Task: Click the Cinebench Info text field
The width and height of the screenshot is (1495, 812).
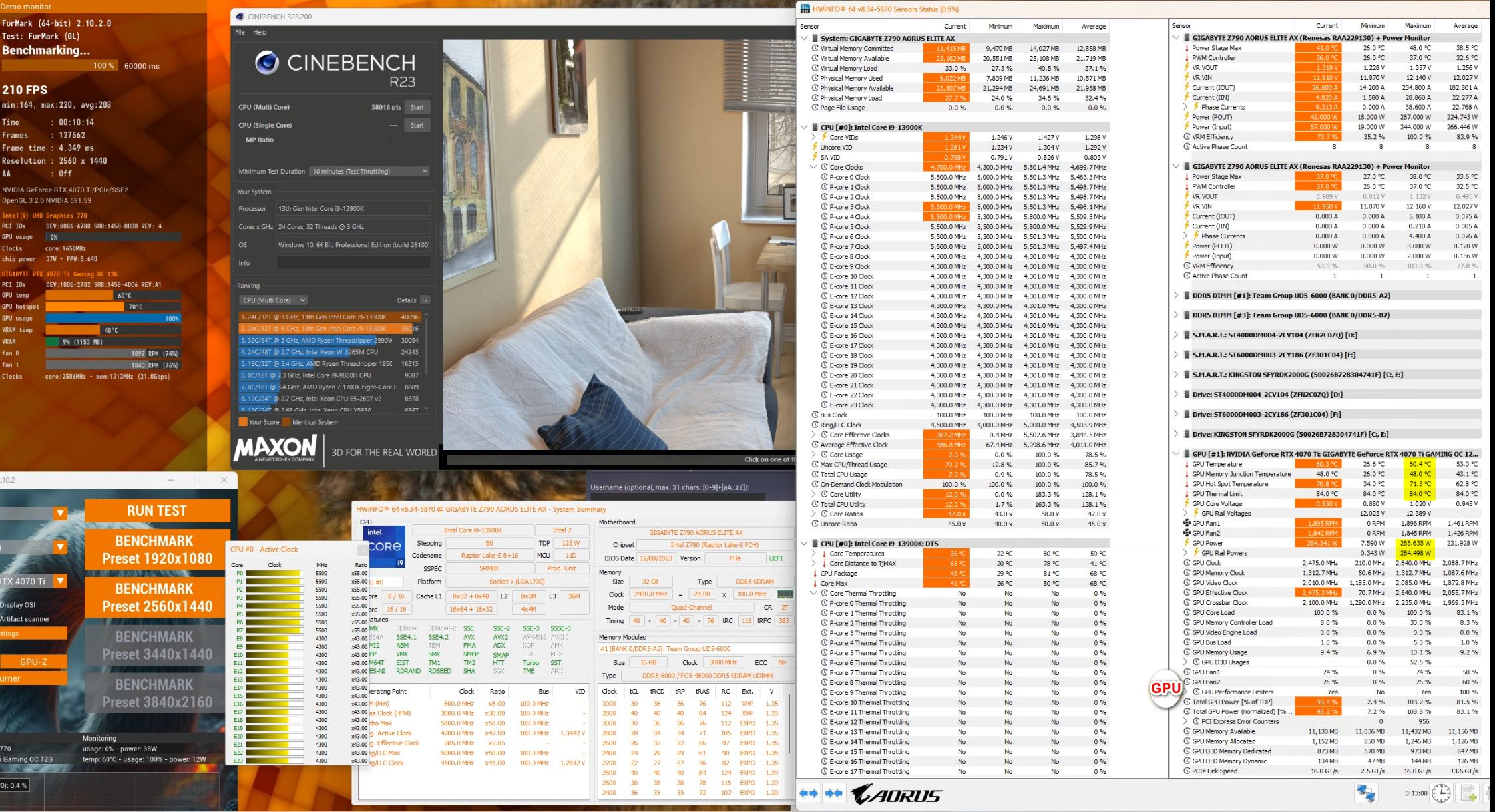Action: [x=353, y=263]
